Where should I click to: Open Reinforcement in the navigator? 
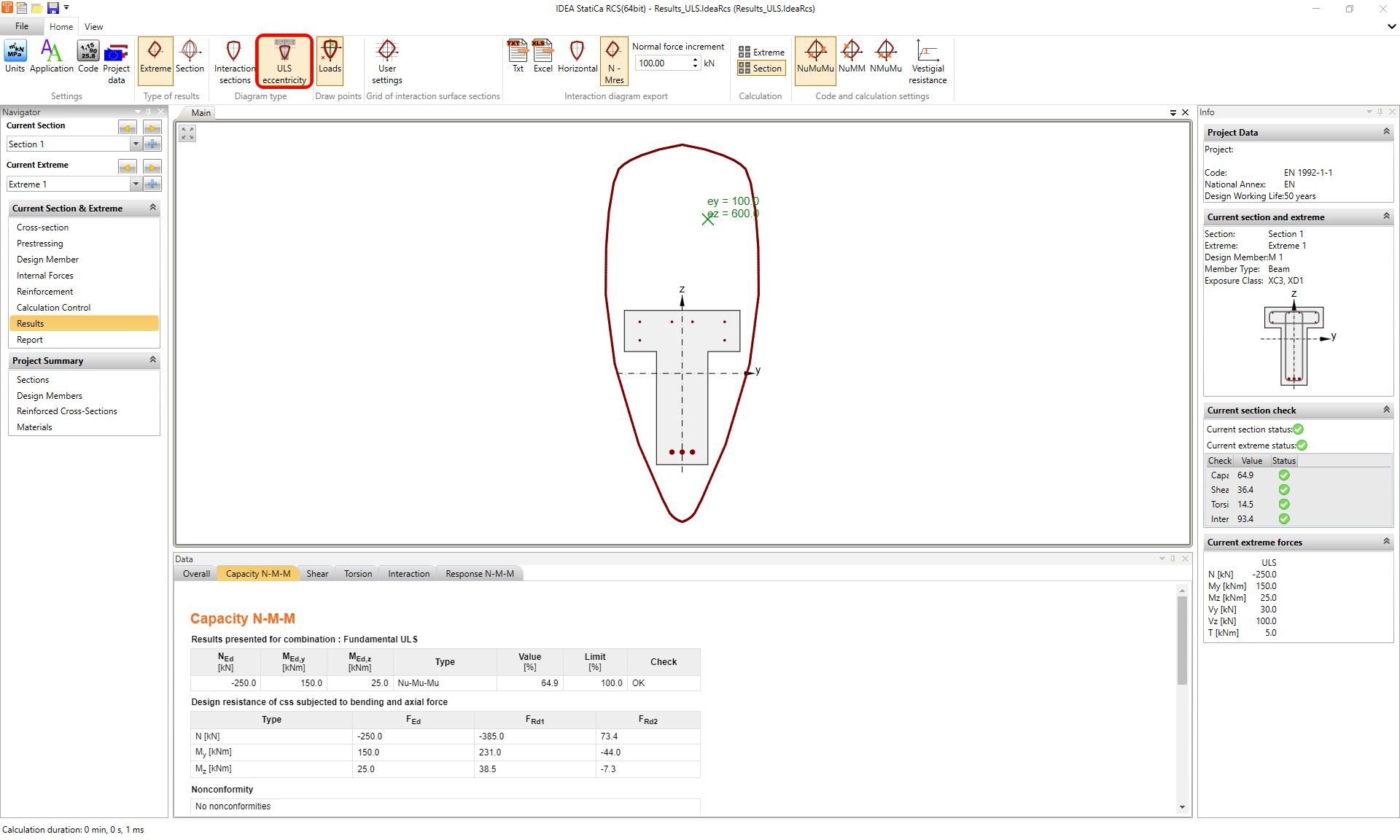coord(45,292)
